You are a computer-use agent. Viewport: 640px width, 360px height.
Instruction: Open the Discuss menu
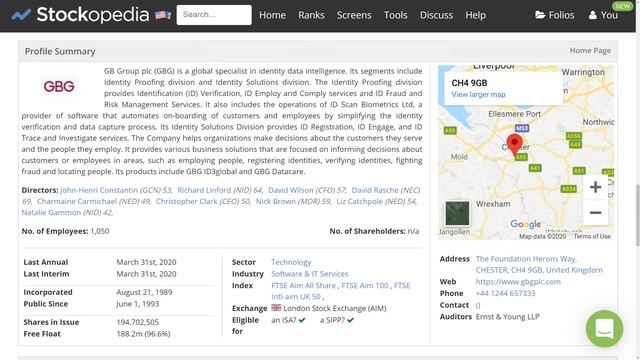point(436,15)
